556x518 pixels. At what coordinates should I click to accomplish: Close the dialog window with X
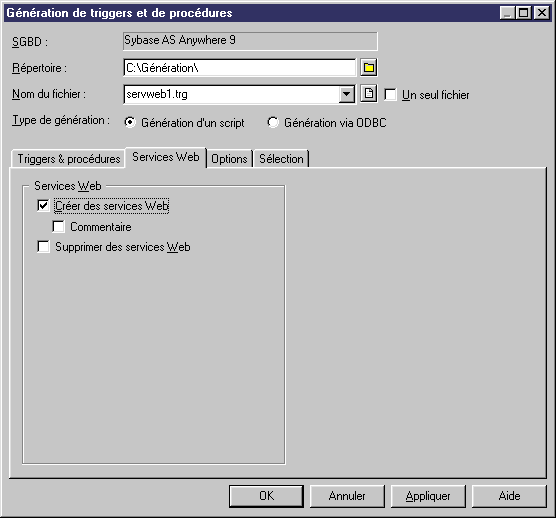542,13
